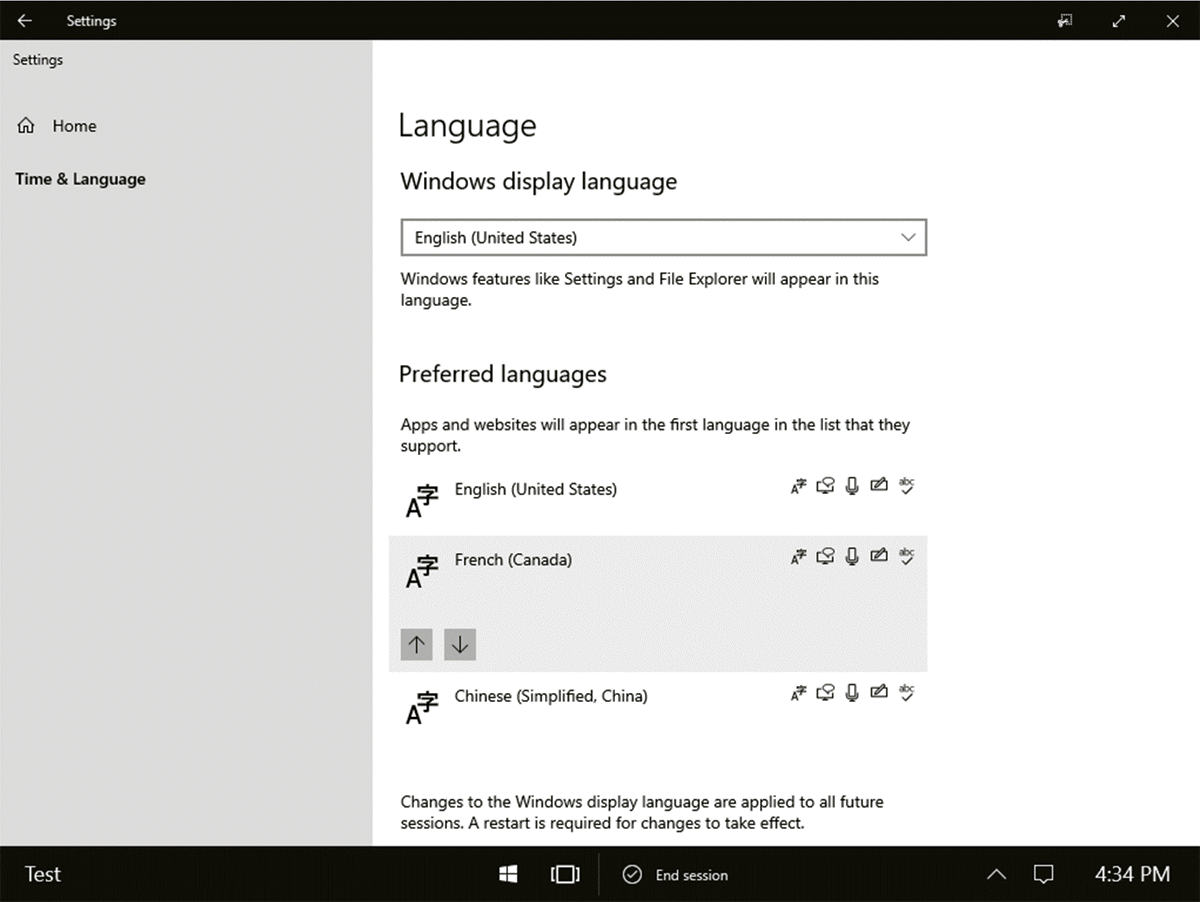Click text-to-speech feature icon for French

click(825, 556)
